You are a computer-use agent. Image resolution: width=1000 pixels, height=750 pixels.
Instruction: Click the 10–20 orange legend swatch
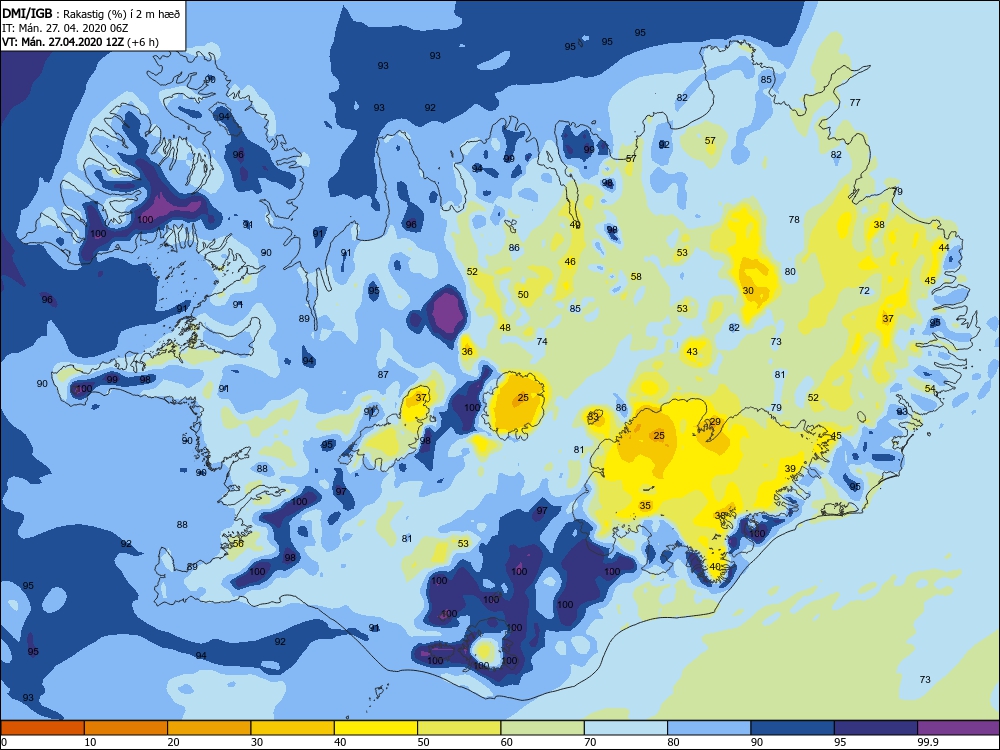126,728
